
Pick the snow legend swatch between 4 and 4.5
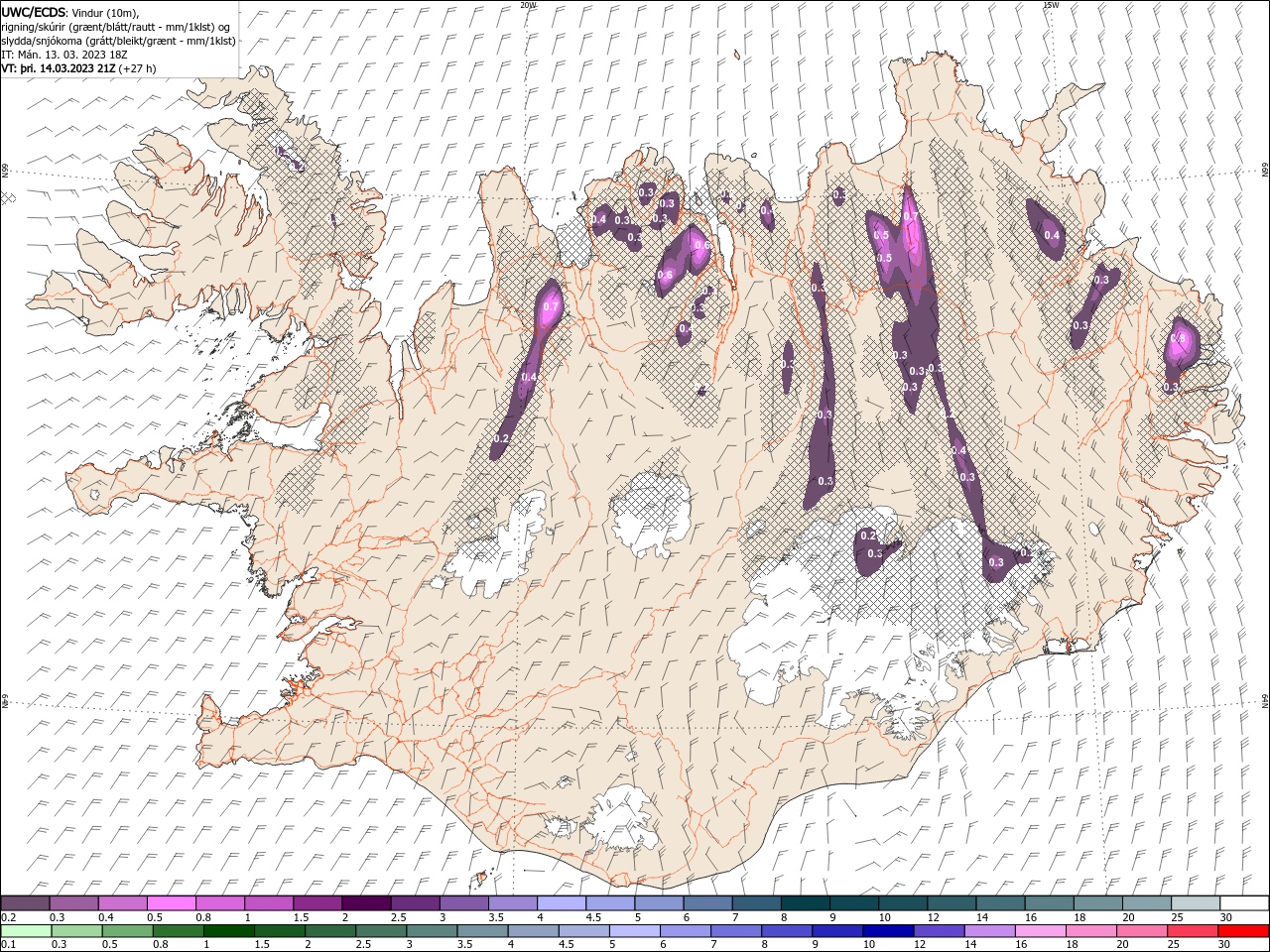562,903
